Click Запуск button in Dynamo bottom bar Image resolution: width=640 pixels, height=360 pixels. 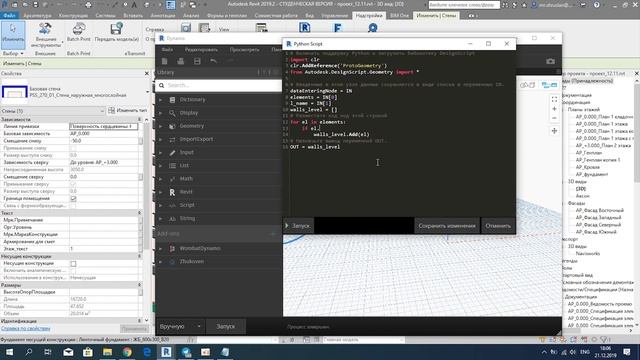point(225,327)
